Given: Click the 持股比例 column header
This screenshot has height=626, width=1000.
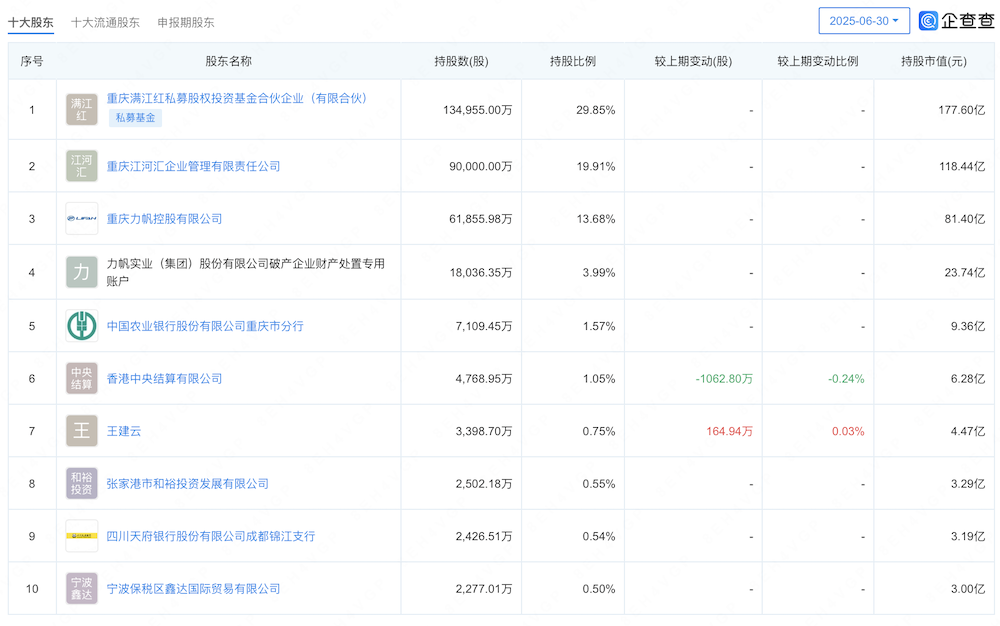Looking at the screenshot, I should click(x=573, y=60).
